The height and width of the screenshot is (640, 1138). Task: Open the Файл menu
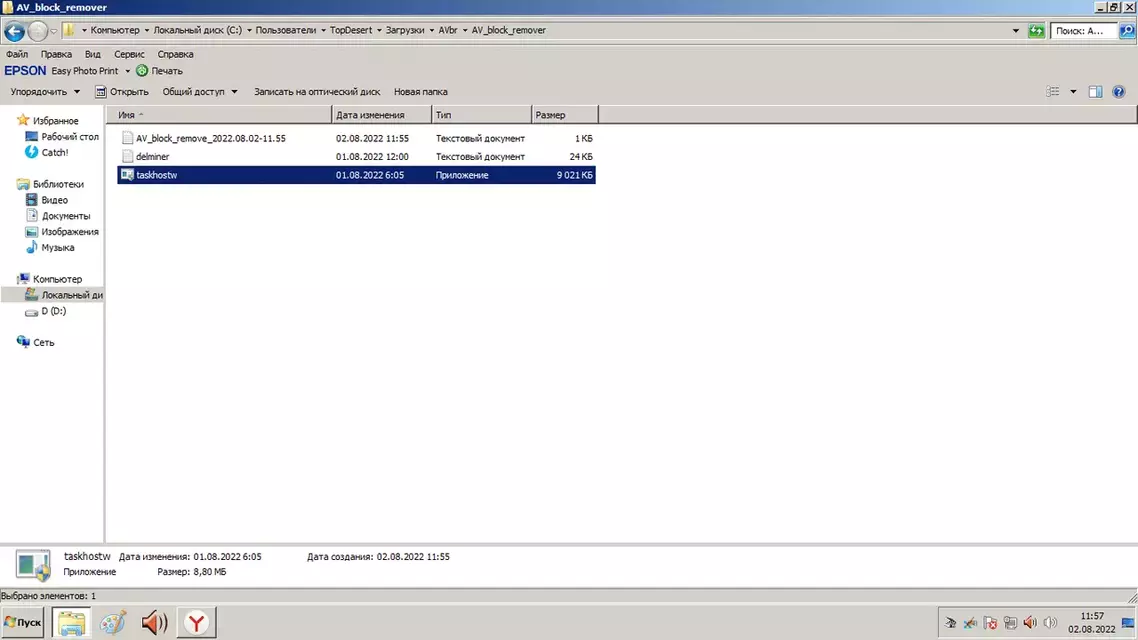coord(17,54)
